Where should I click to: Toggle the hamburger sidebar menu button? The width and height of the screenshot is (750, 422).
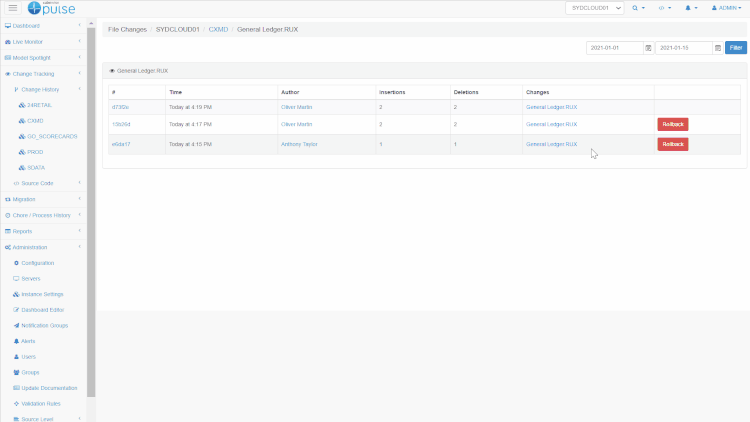point(14,8)
